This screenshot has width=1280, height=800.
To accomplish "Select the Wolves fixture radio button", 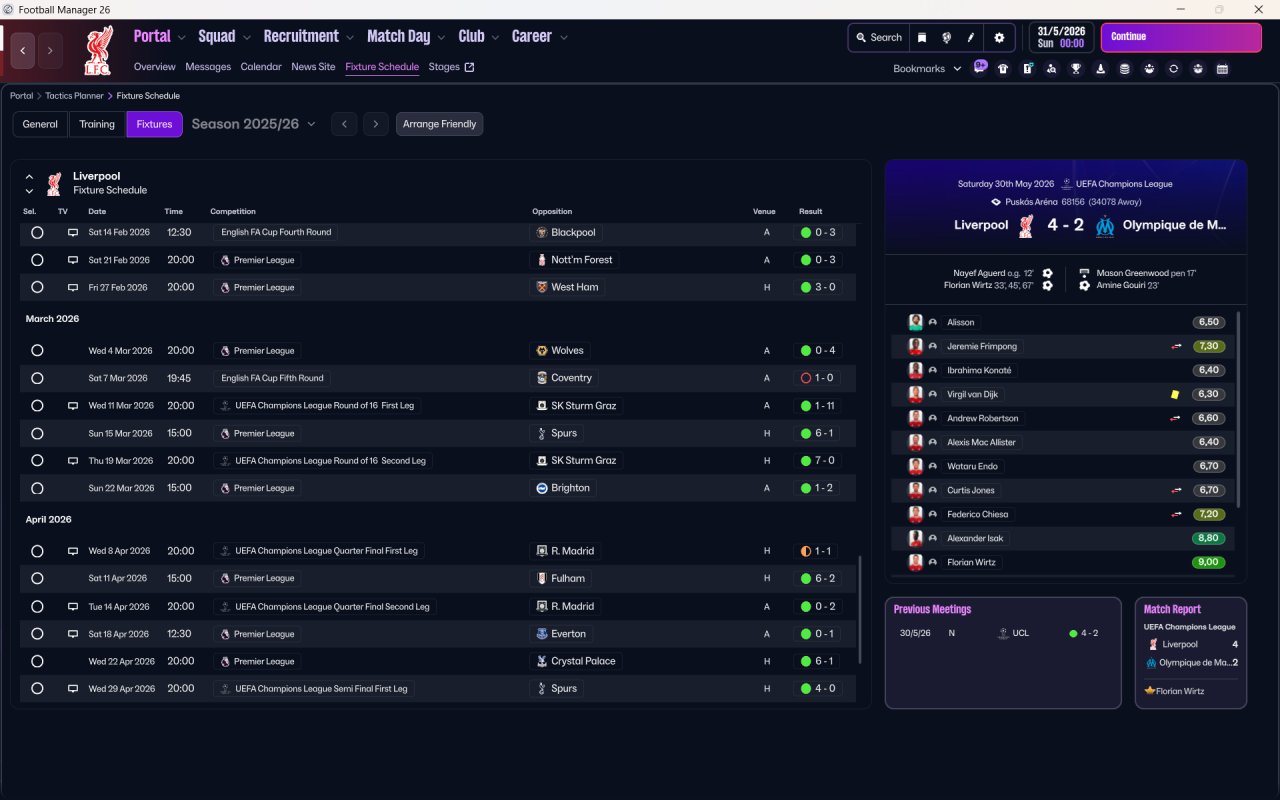I will (x=37, y=351).
